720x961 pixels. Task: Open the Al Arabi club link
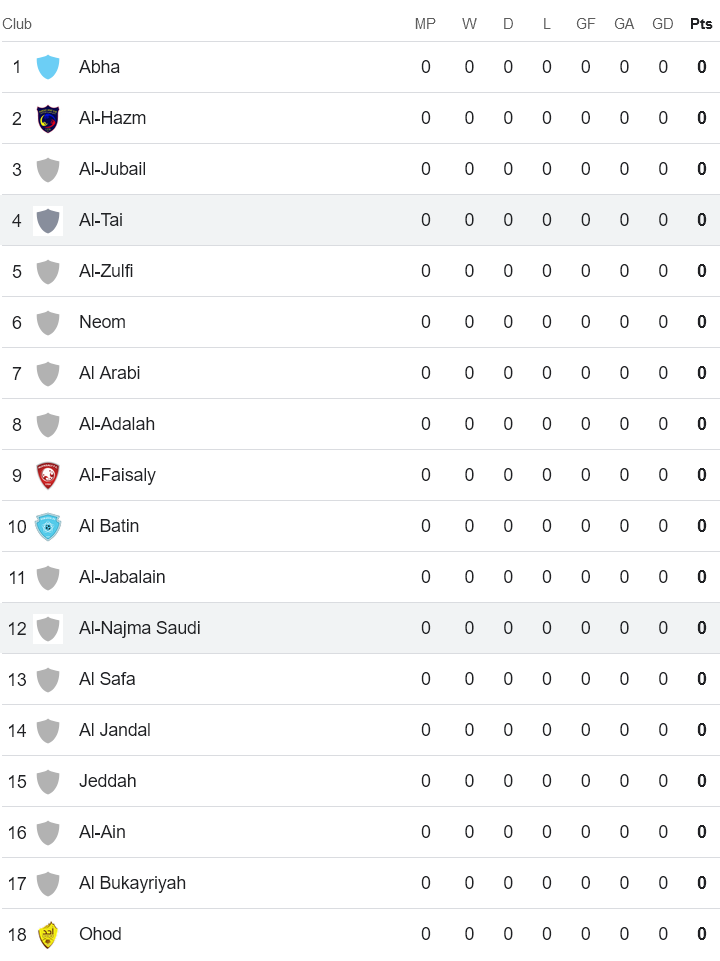110,373
